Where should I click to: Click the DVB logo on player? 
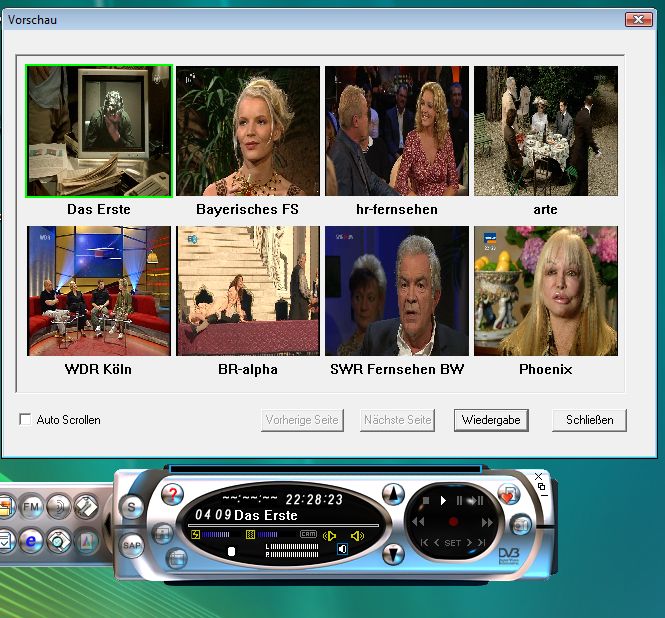pos(508,556)
